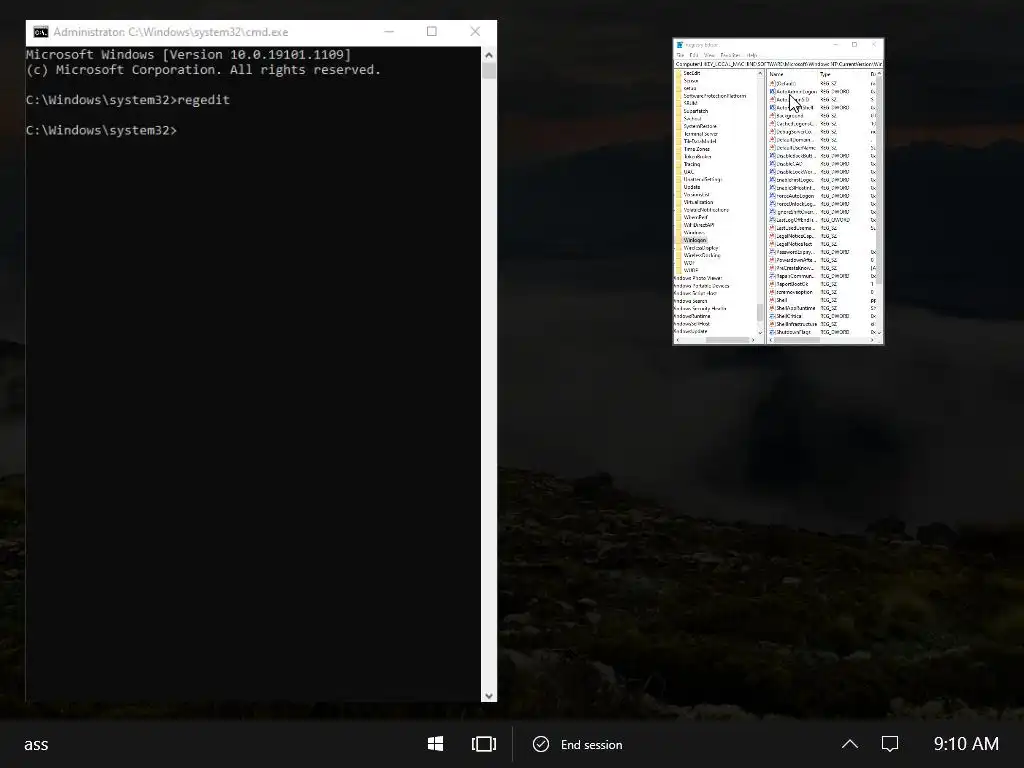Show hidden system tray icons

point(850,744)
